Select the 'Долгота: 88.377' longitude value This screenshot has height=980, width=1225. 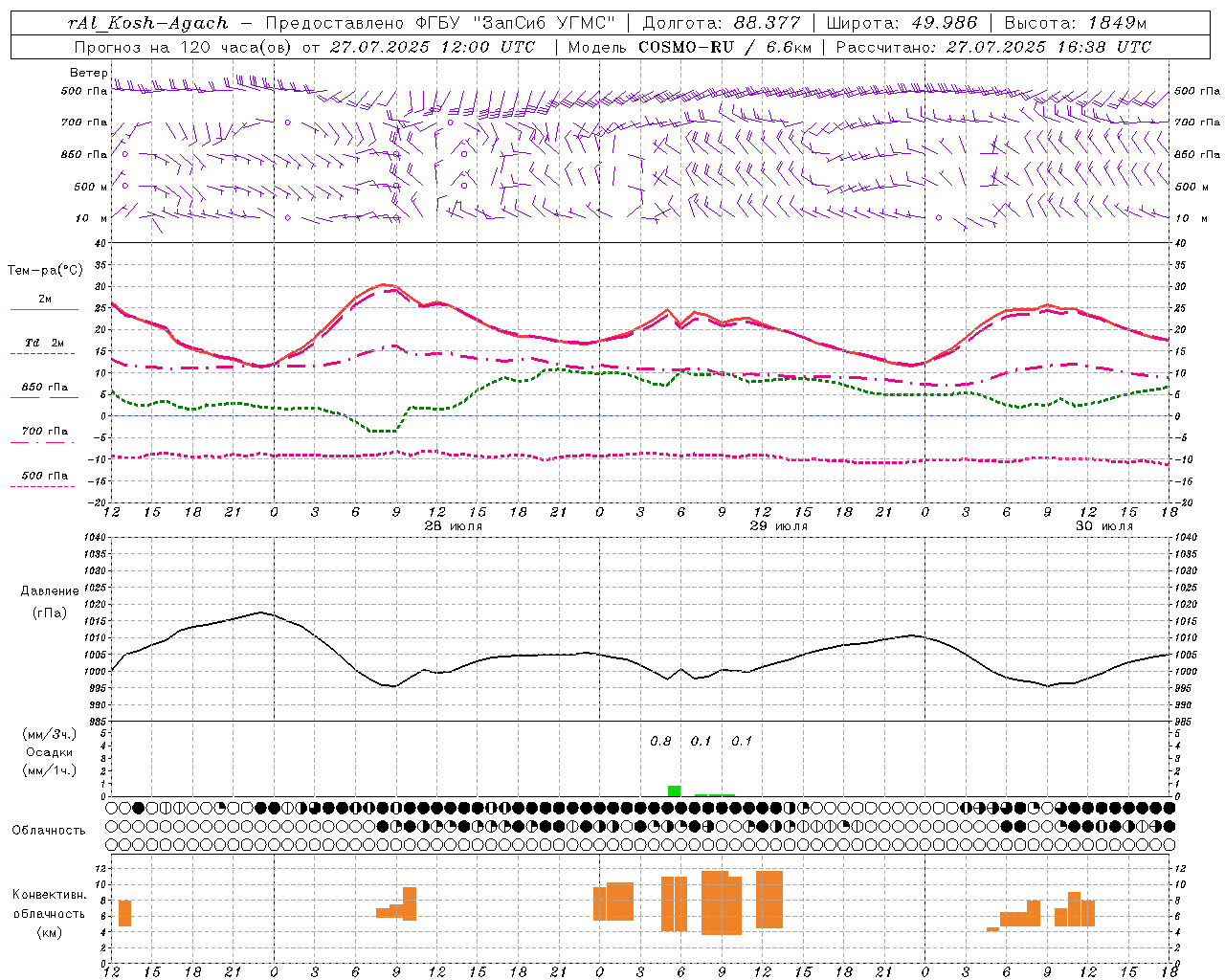(721, 23)
